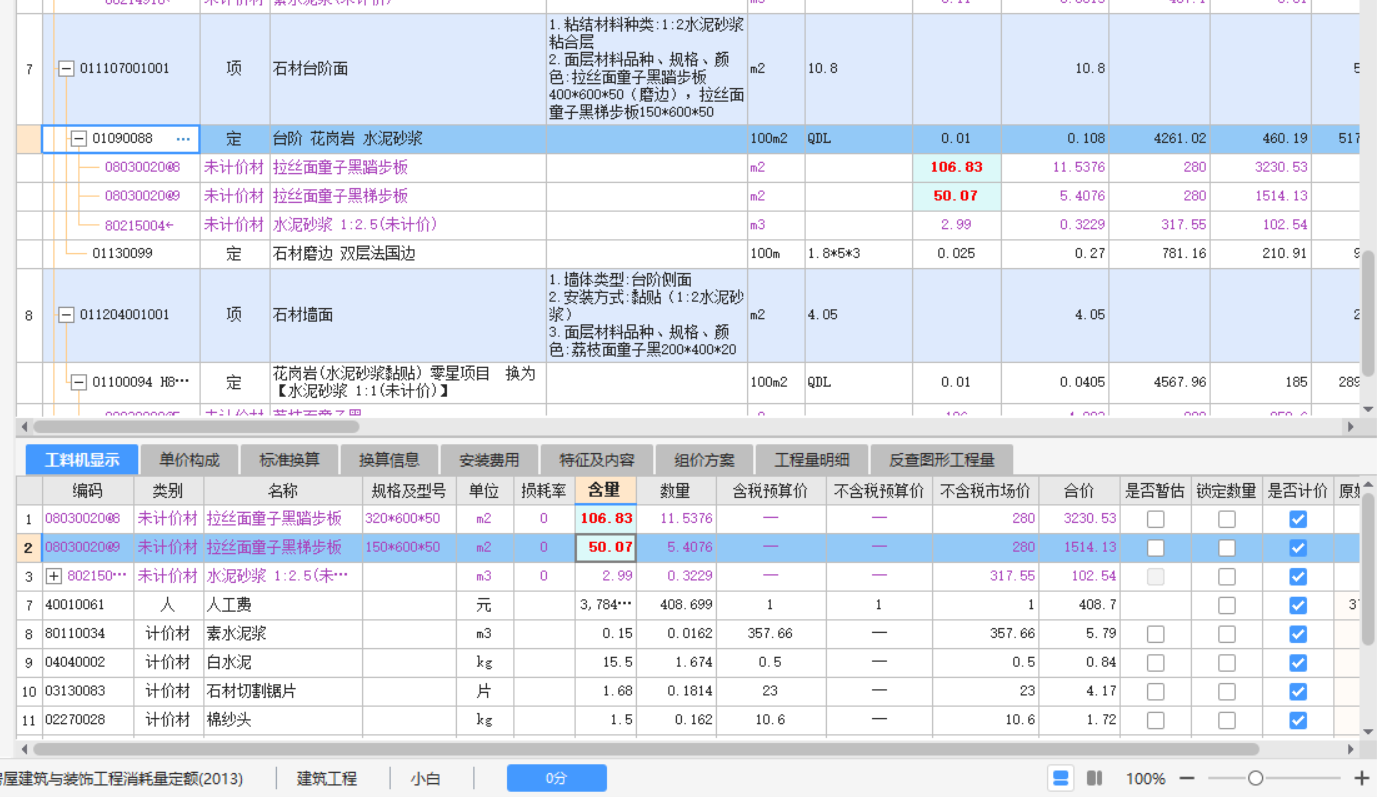1377x797 pixels.
Task: Uncheck 是否计价 for 人工费 row
Action: [1298, 605]
